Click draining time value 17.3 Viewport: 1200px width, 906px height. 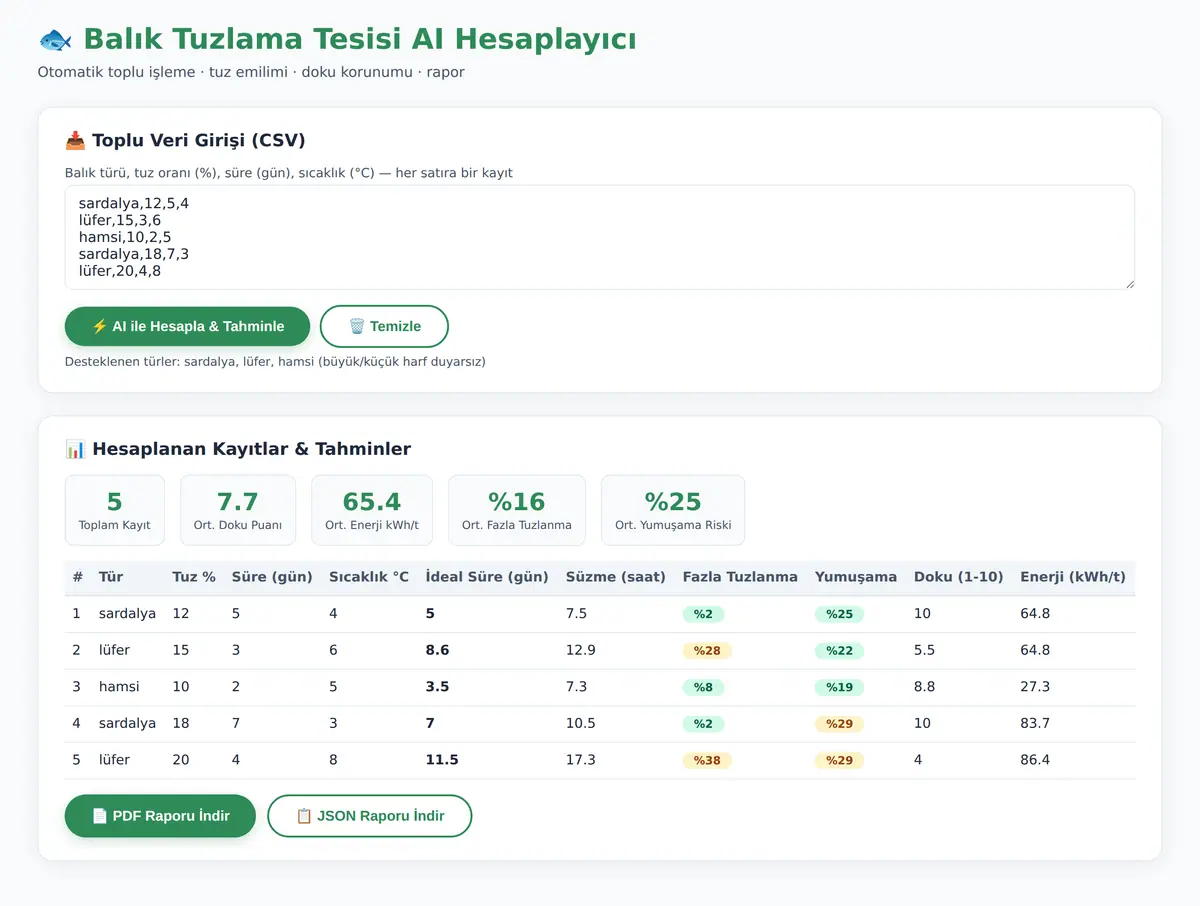[581, 760]
